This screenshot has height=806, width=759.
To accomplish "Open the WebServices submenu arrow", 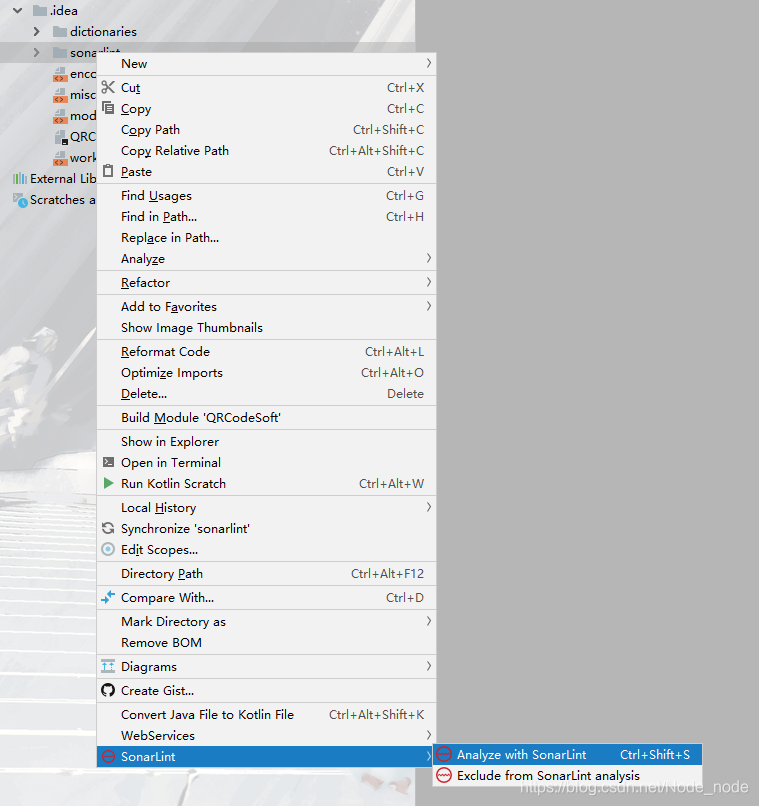I will point(428,735).
